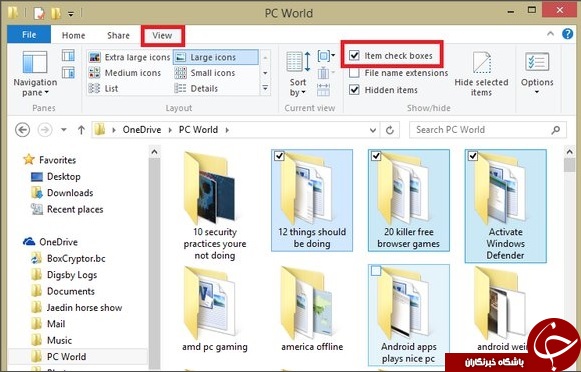
Task: Choose Extra large icons layout
Action: pos(130,57)
